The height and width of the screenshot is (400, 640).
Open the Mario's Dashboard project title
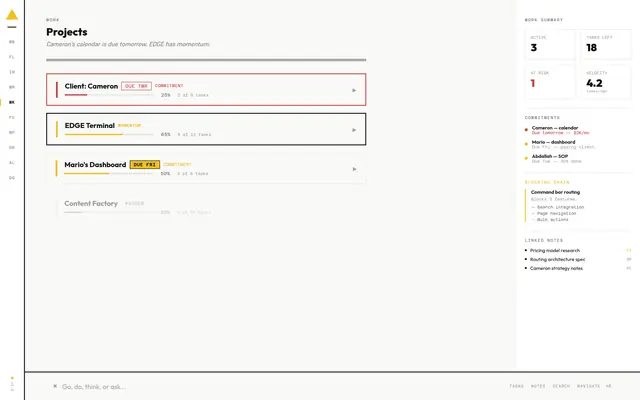[95, 164]
